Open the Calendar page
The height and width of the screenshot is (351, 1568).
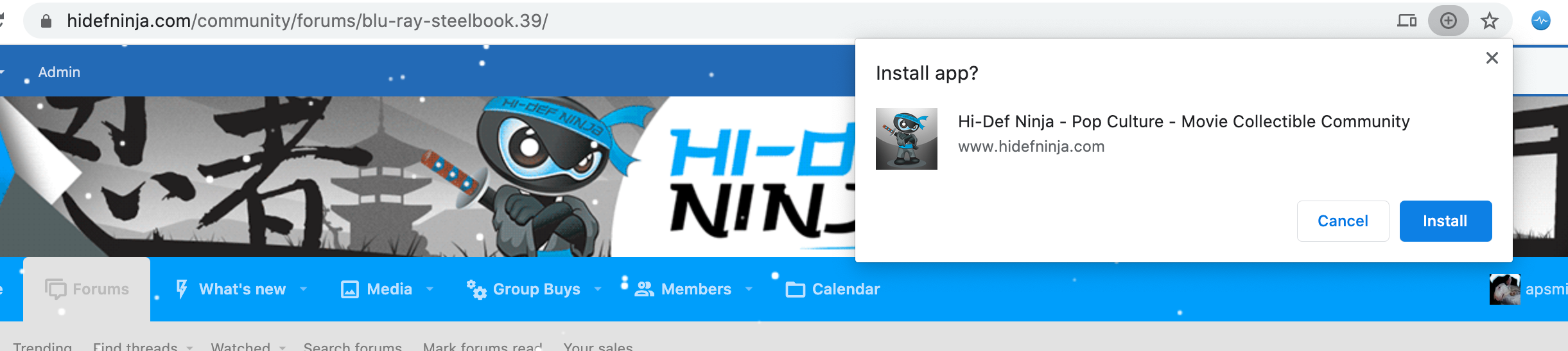pyautogui.click(x=833, y=289)
